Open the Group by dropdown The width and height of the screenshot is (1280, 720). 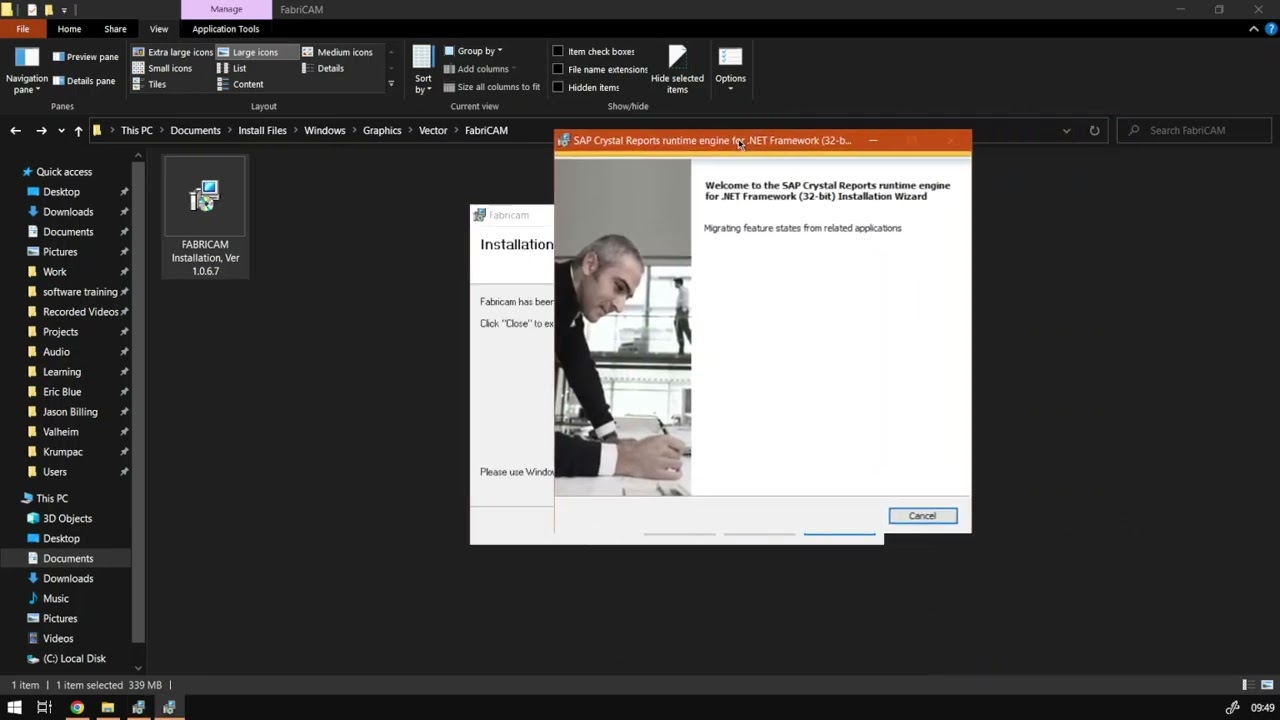pos(473,51)
